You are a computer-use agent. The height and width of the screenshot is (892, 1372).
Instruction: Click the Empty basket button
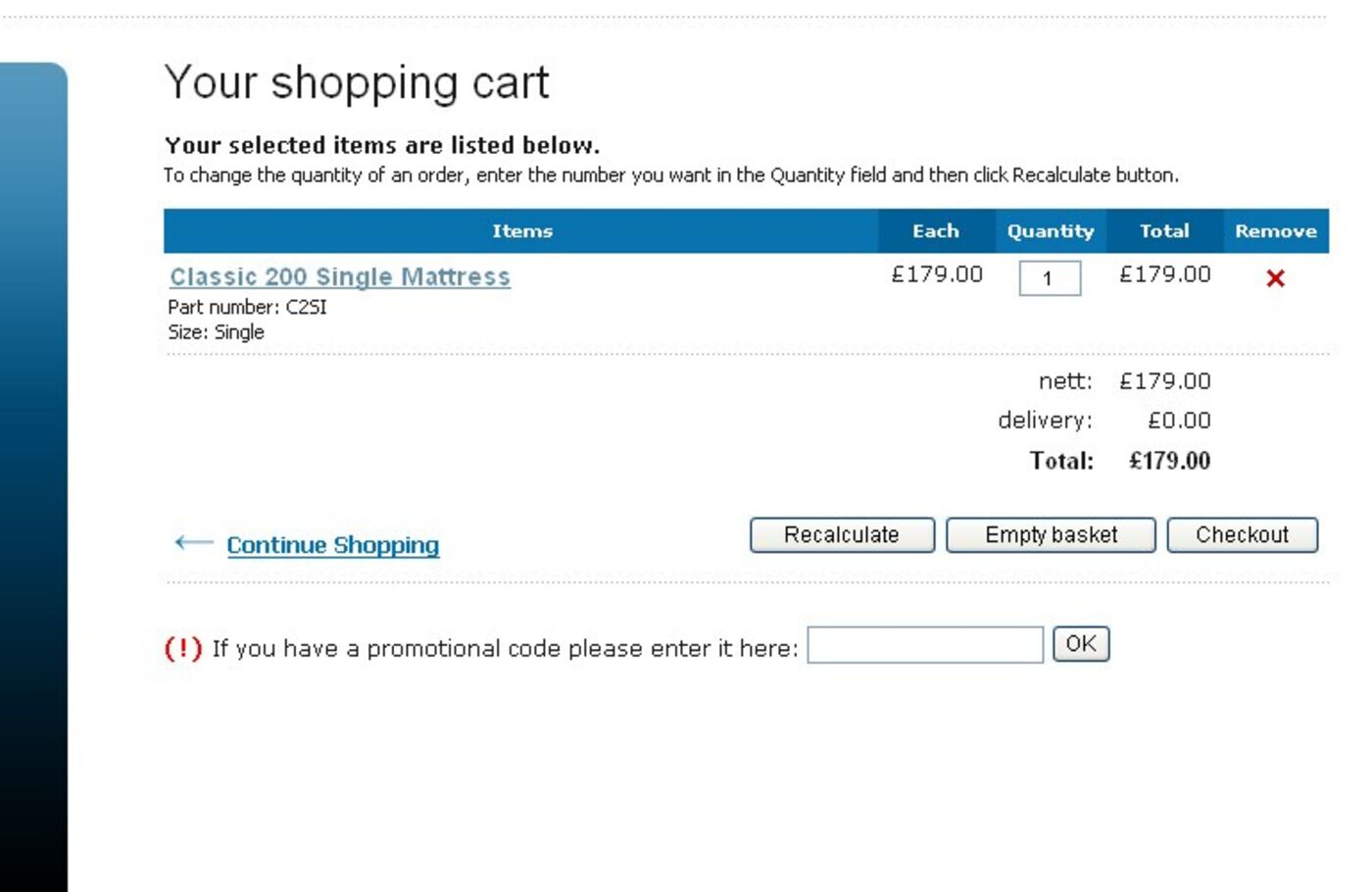tap(1051, 535)
